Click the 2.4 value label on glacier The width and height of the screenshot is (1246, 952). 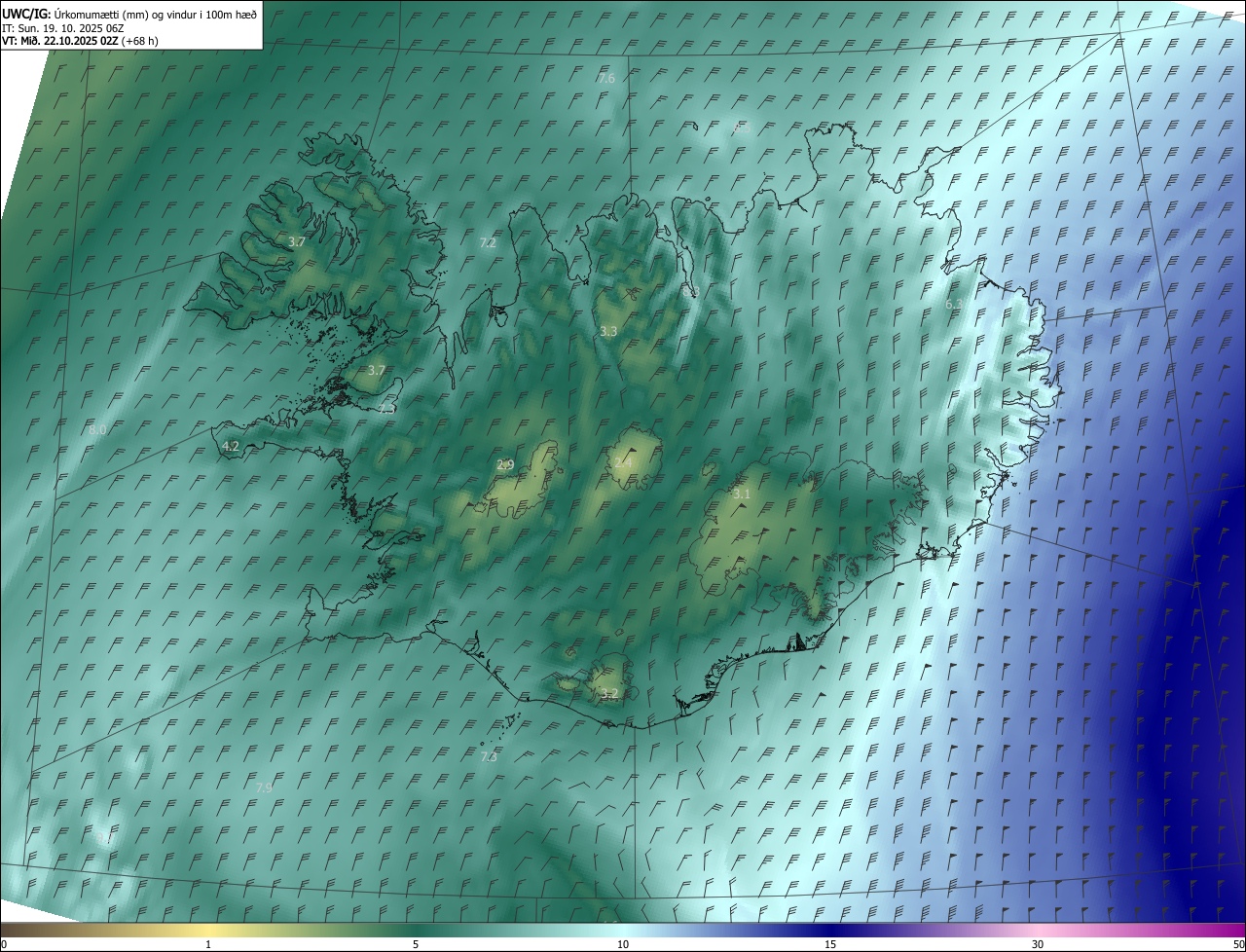click(622, 461)
